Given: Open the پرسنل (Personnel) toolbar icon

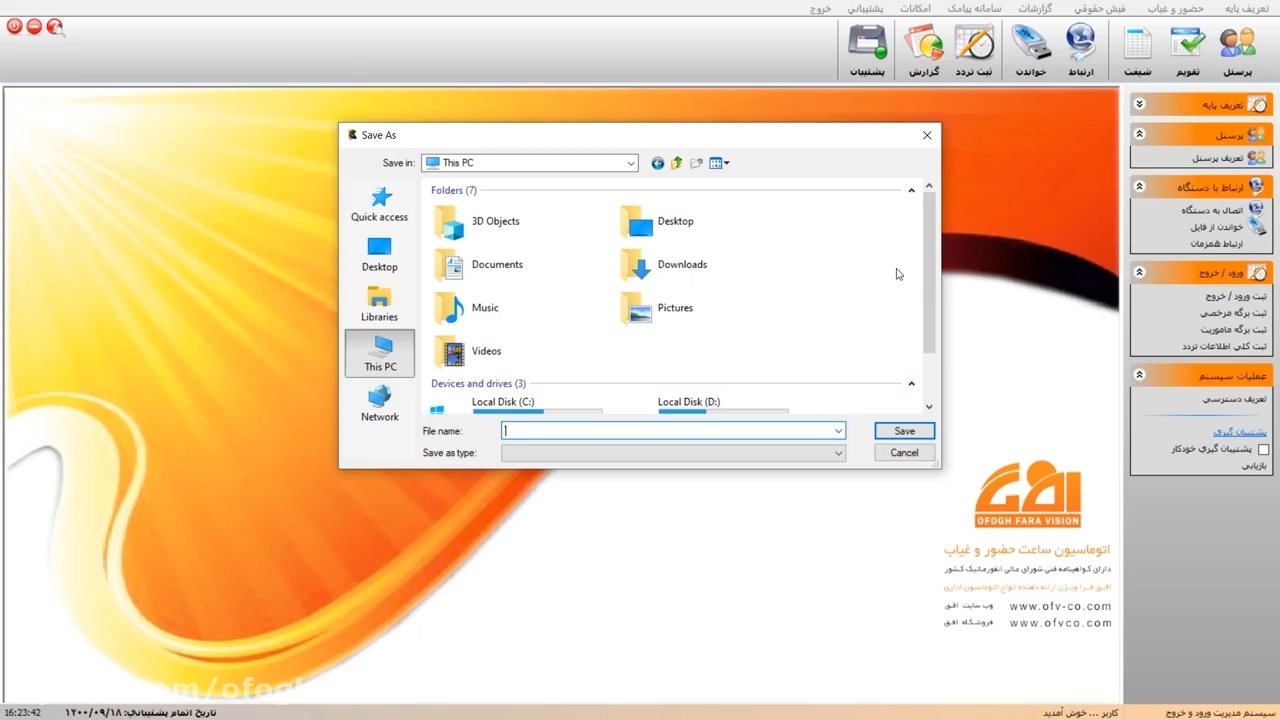Looking at the screenshot, I should [1237, 51].
